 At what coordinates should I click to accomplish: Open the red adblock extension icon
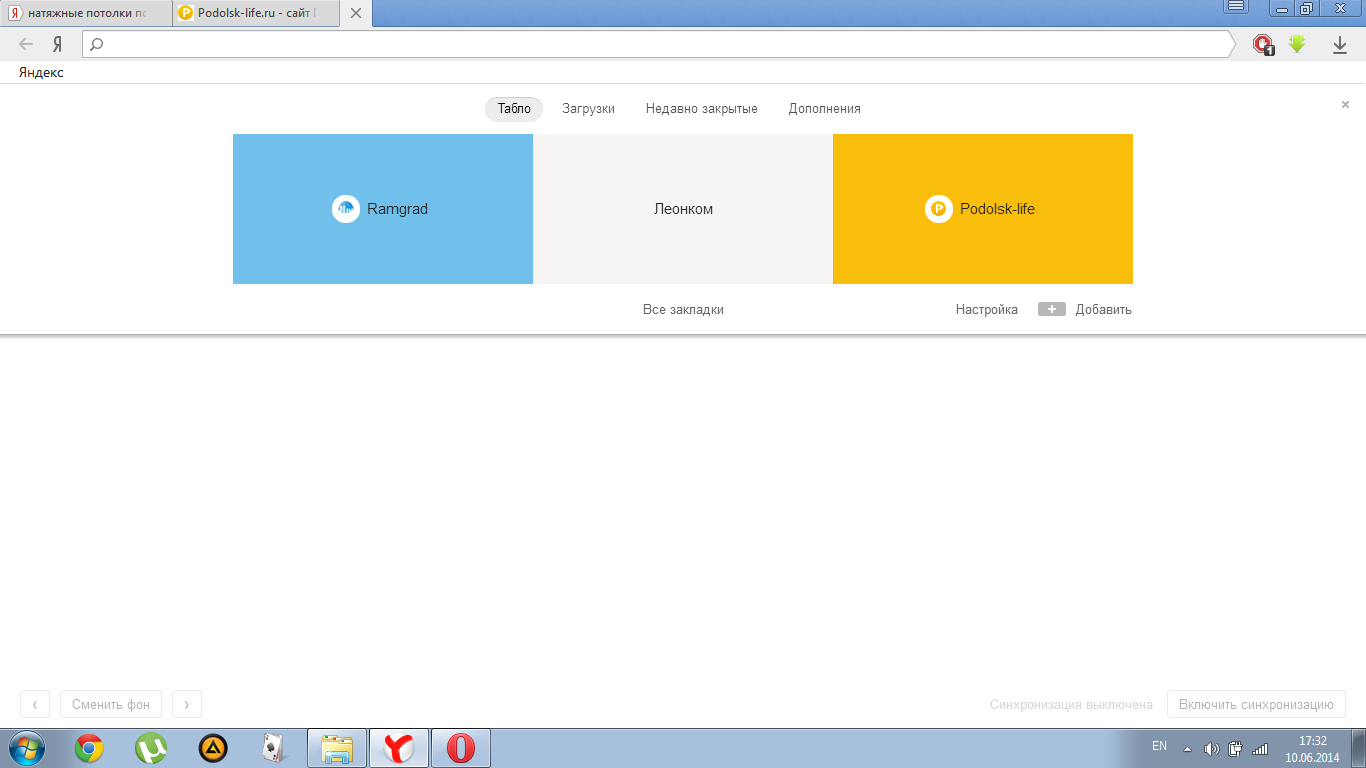tap(1264, 45)
